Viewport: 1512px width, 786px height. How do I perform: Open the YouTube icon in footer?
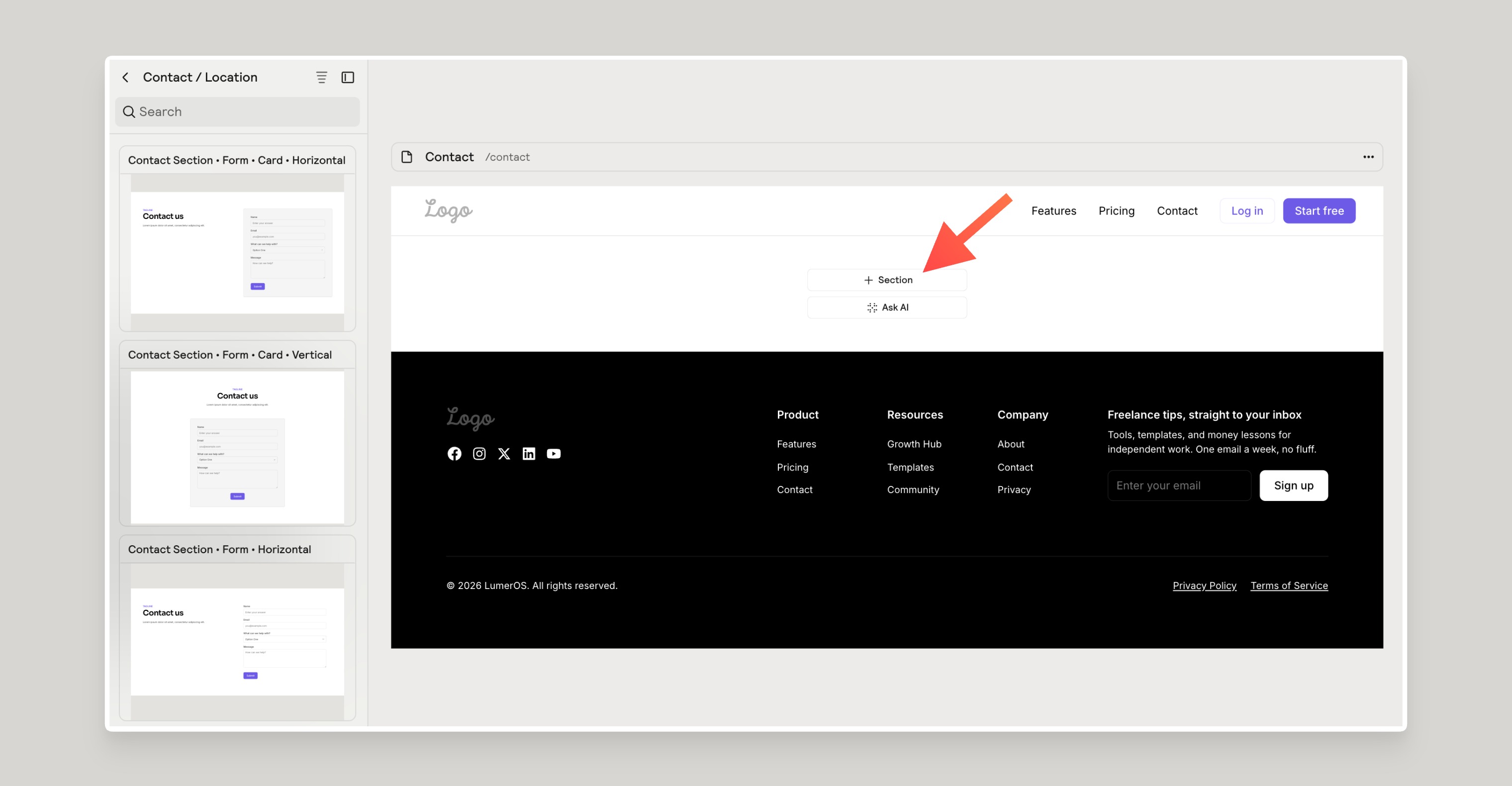(554, 454)
